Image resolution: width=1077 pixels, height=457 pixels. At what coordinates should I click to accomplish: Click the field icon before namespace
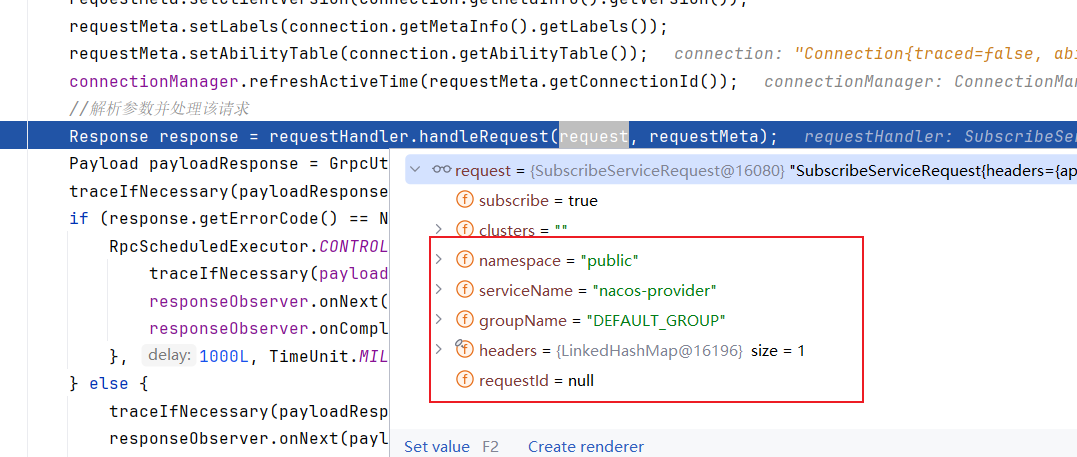[x=464, y=260]
